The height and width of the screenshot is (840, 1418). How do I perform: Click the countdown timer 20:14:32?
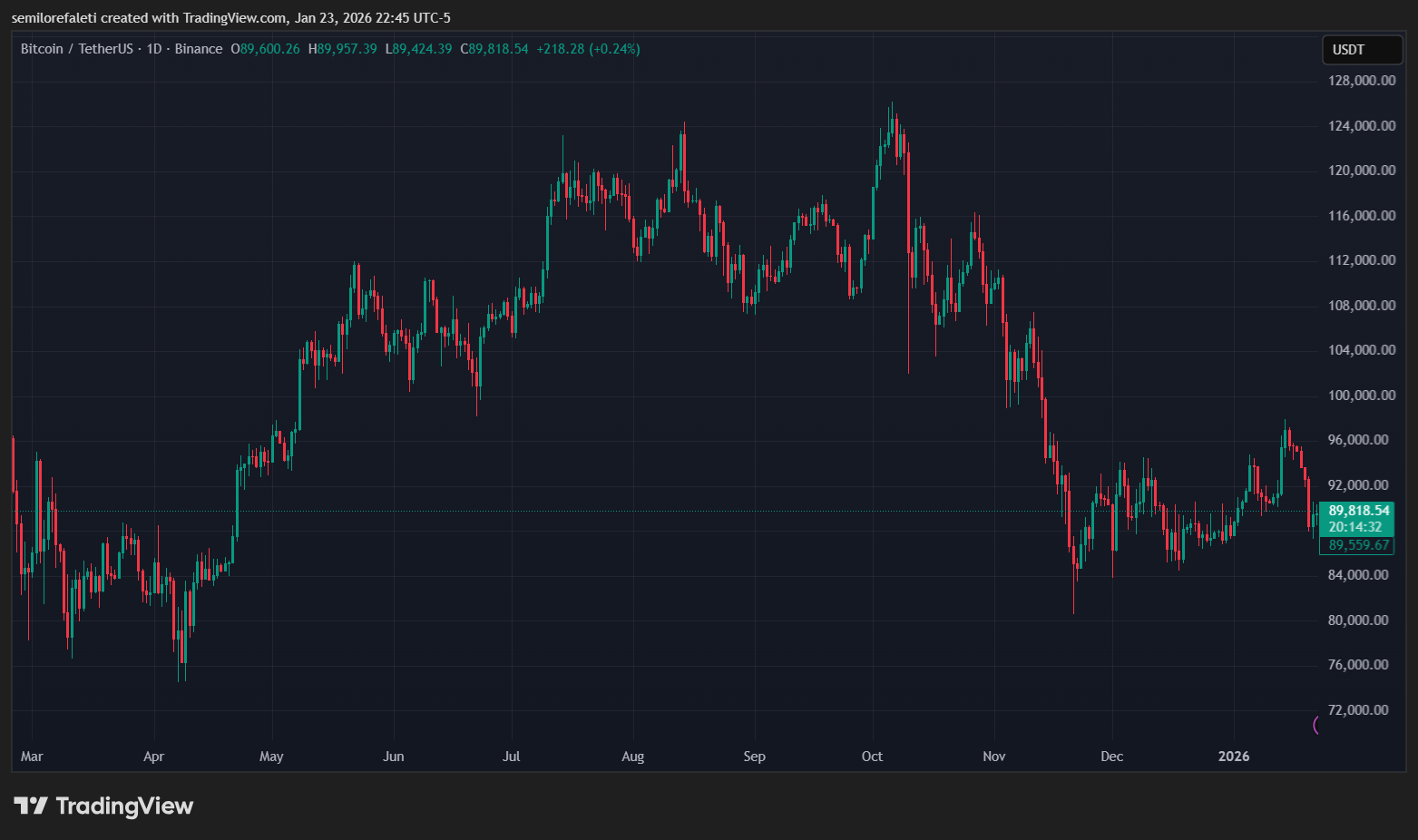click(x=1357, y=525)
